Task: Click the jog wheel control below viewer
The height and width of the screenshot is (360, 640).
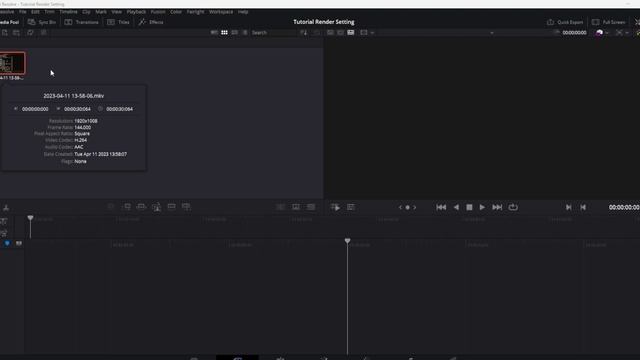Action: pyautogui.click(x=407, y=207)
